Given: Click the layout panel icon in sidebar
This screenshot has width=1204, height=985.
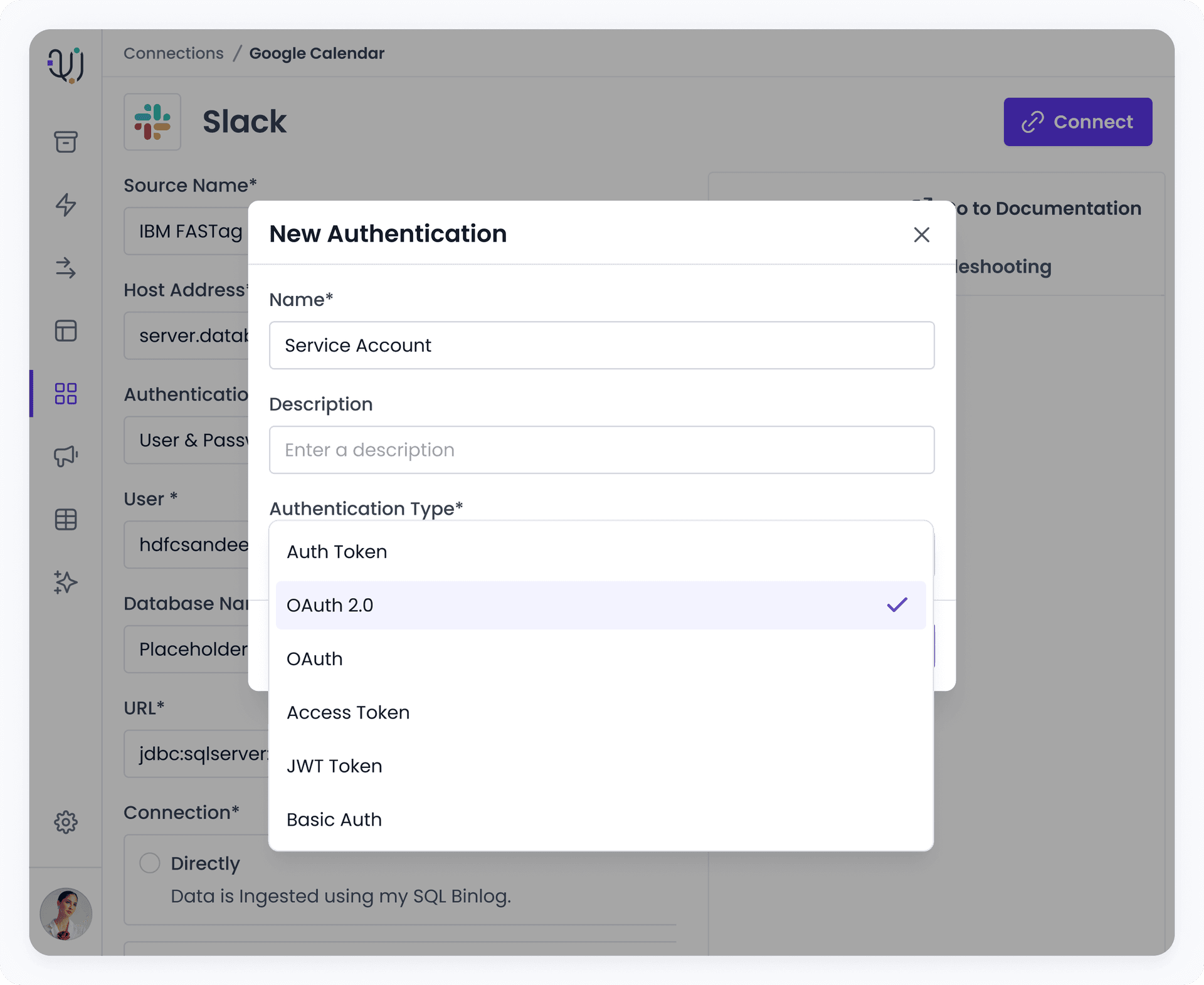Looking at the screenshot, I should (65, 331).
